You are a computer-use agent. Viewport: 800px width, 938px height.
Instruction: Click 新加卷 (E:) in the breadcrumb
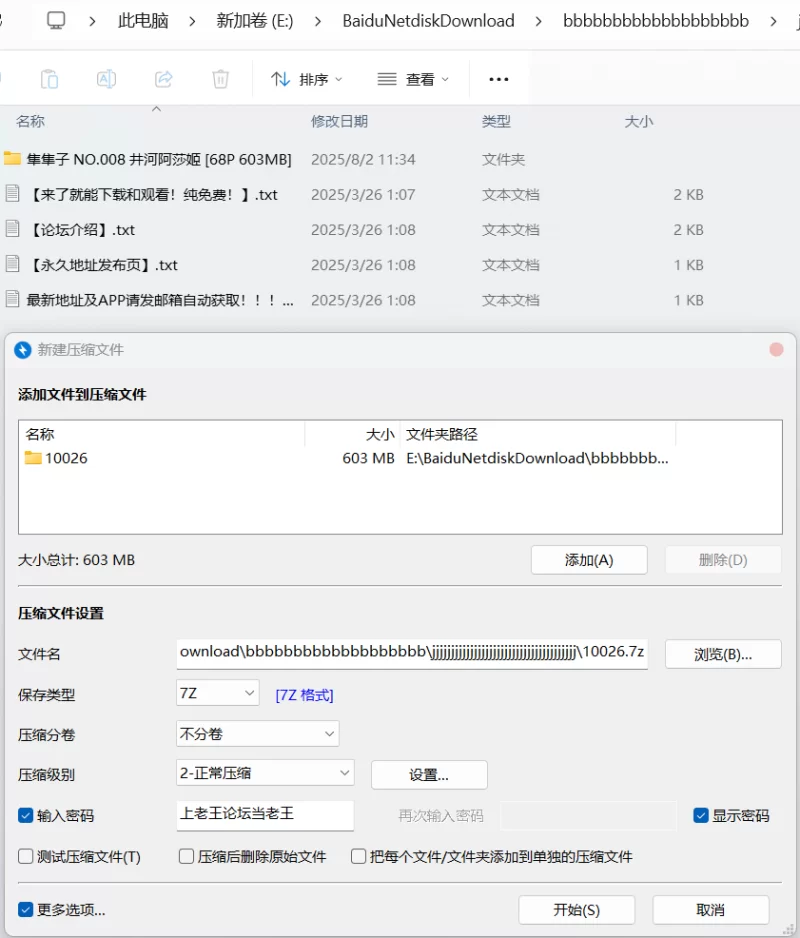coord(255,21)
